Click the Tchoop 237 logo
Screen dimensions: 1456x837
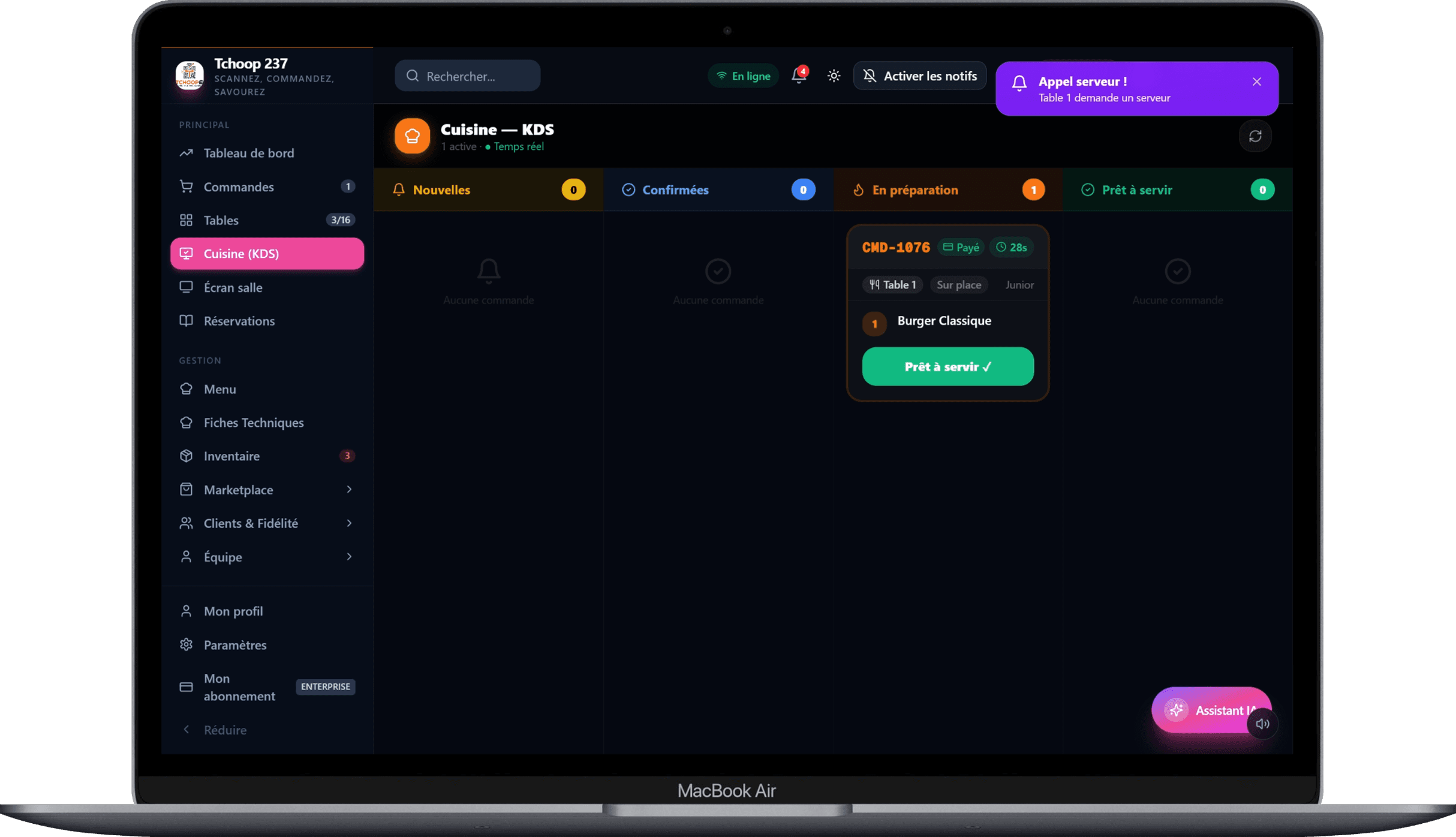point(189,75)
